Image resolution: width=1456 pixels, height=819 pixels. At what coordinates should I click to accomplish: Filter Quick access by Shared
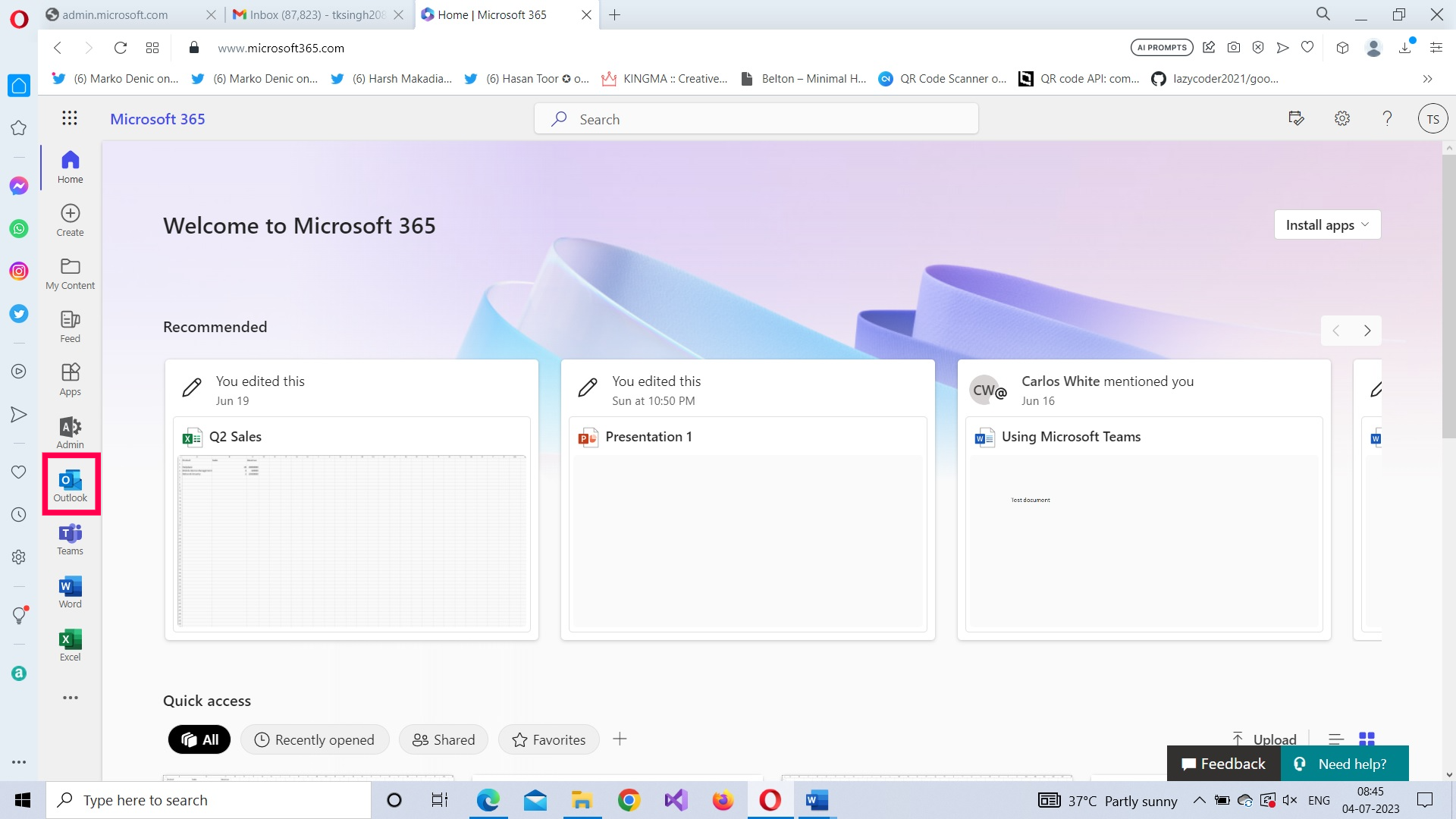[x=444, y=739]
